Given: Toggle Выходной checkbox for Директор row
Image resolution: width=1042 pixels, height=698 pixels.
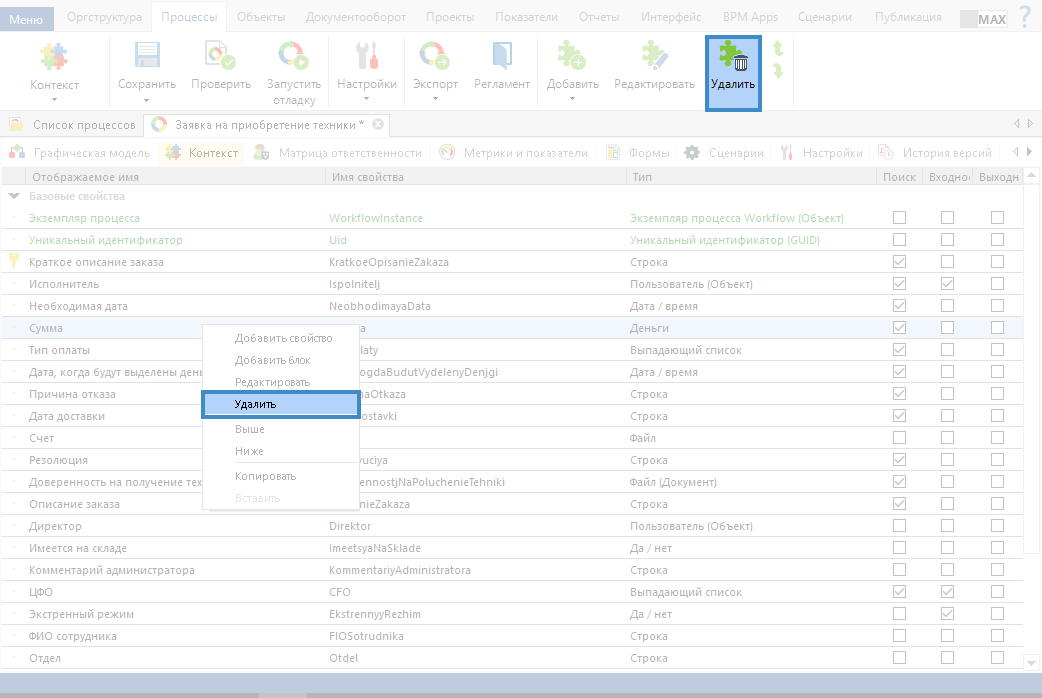Looking at the screenshot, I should [x=997, y=526].
